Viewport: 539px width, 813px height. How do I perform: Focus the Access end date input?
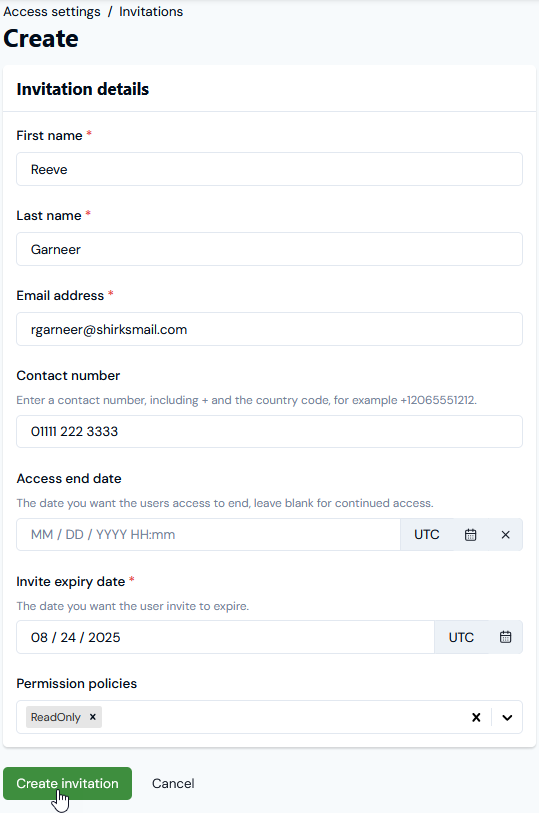(208, 535)
